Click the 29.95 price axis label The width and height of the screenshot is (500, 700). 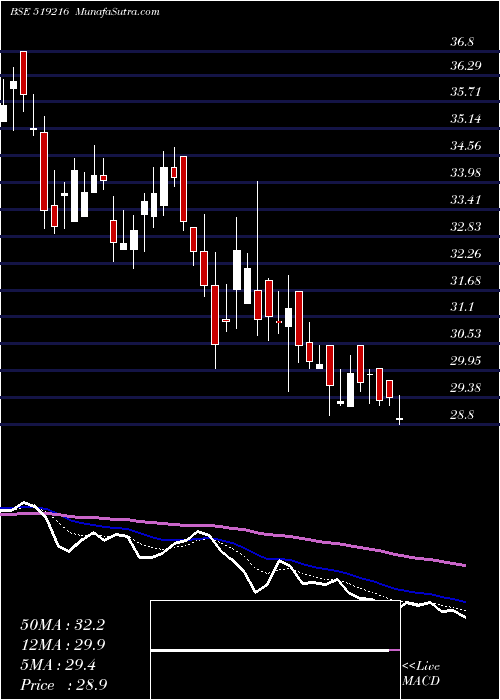[x=466, y=361]
